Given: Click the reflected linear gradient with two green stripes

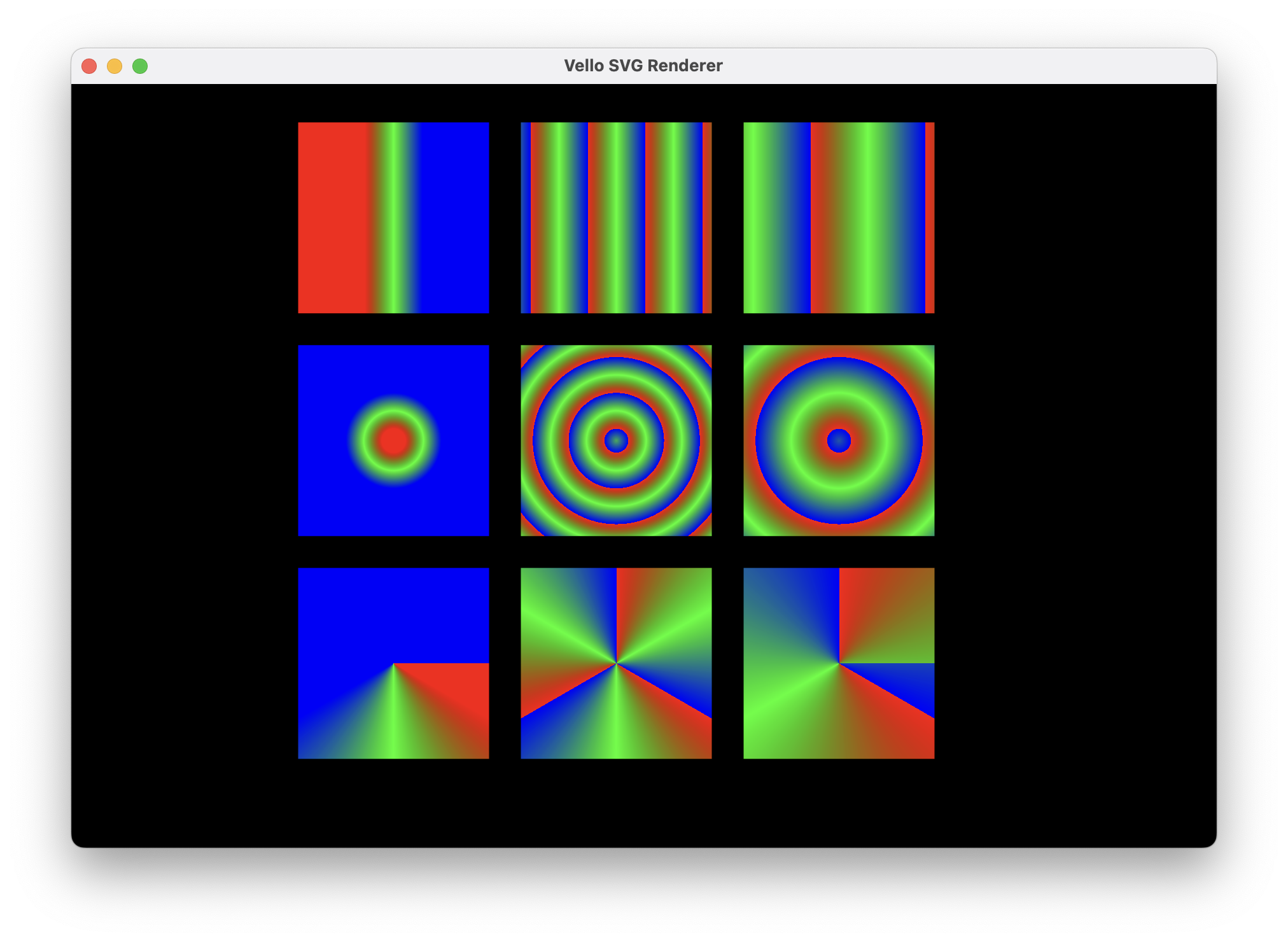Looking at the screenshot, I should 839,218.
